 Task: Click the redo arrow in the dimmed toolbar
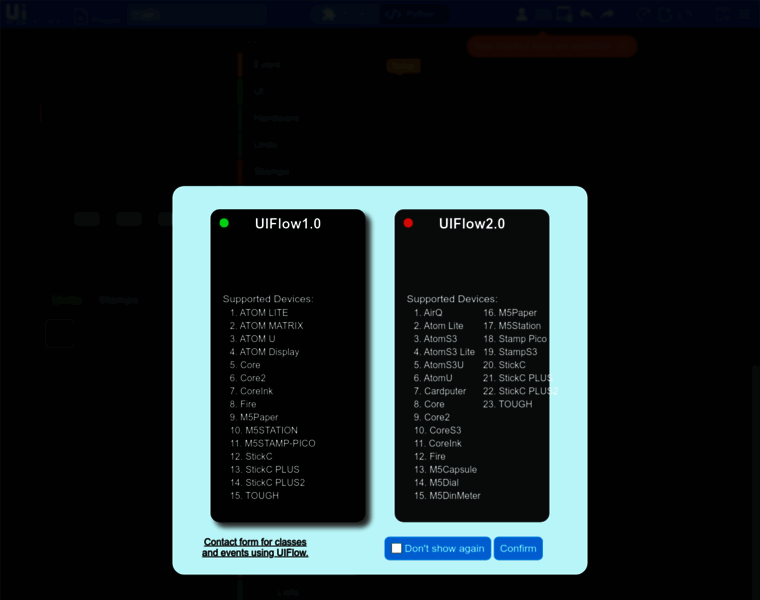607,14
